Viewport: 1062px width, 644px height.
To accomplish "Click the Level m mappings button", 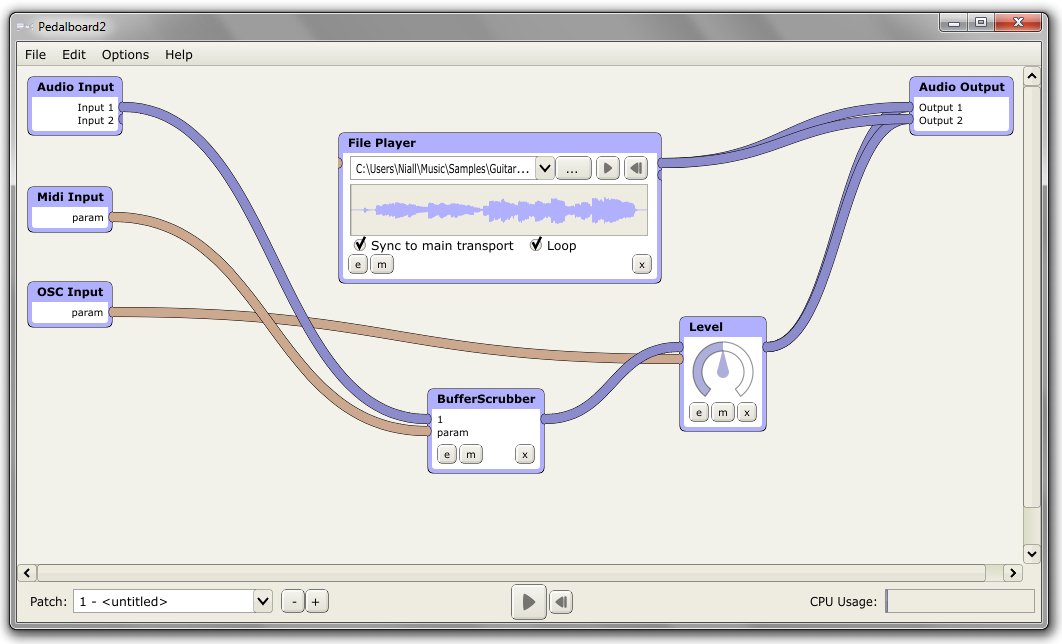I will coord(723,412).
